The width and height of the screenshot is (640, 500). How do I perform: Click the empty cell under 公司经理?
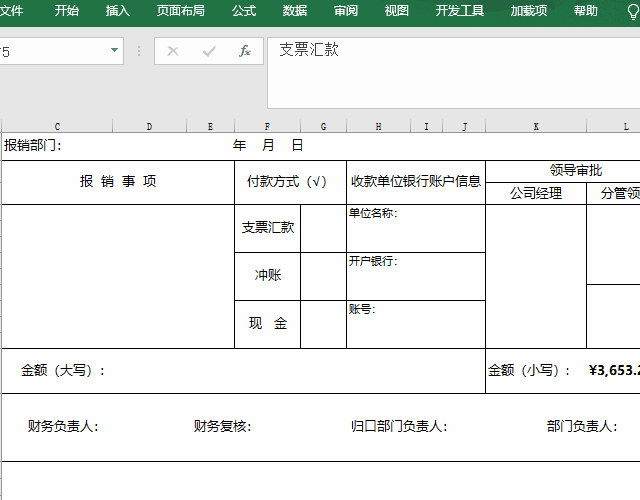[536, 276]
